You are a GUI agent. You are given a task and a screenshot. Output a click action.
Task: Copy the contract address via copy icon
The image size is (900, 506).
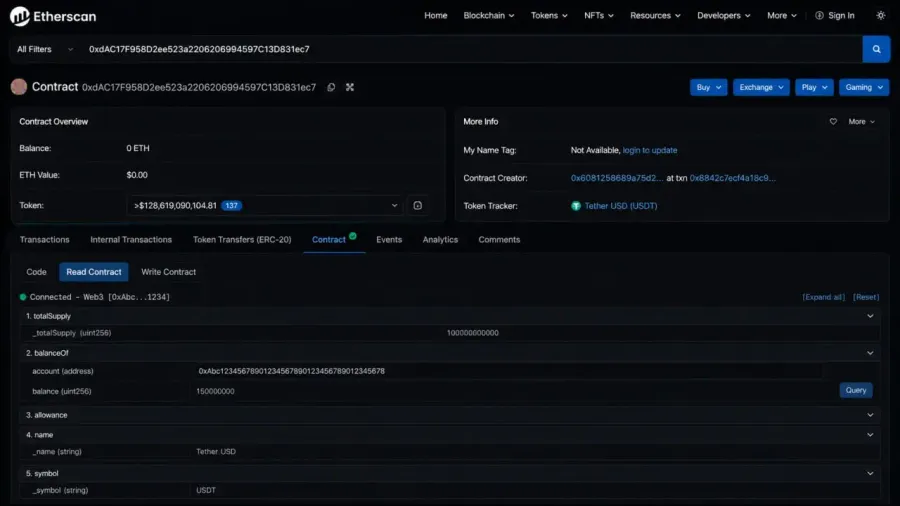click(x=331, y=87)
